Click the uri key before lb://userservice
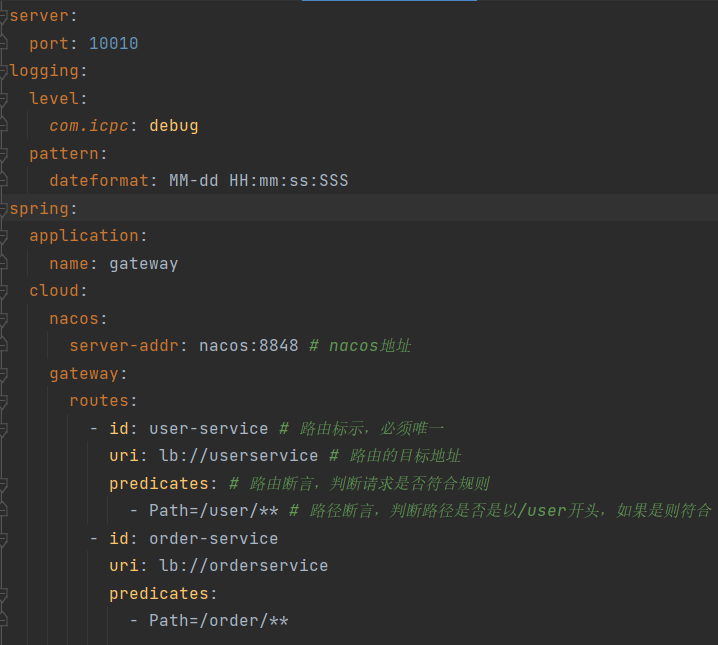This screenshot has height=645, width=718. pos(124,456)
